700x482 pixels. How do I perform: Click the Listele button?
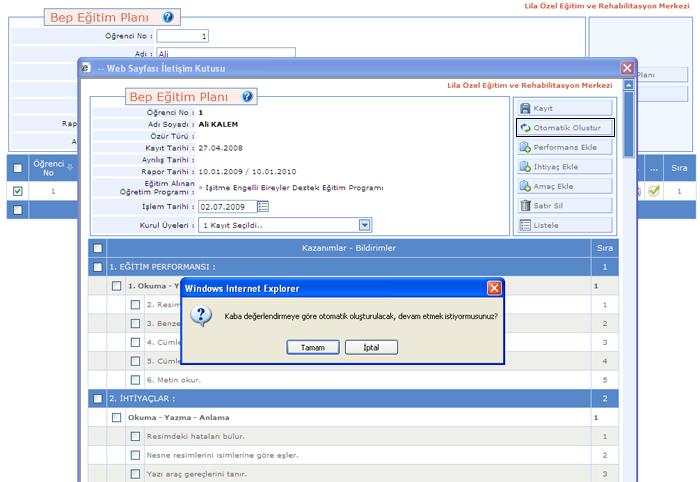click(564, 226)
